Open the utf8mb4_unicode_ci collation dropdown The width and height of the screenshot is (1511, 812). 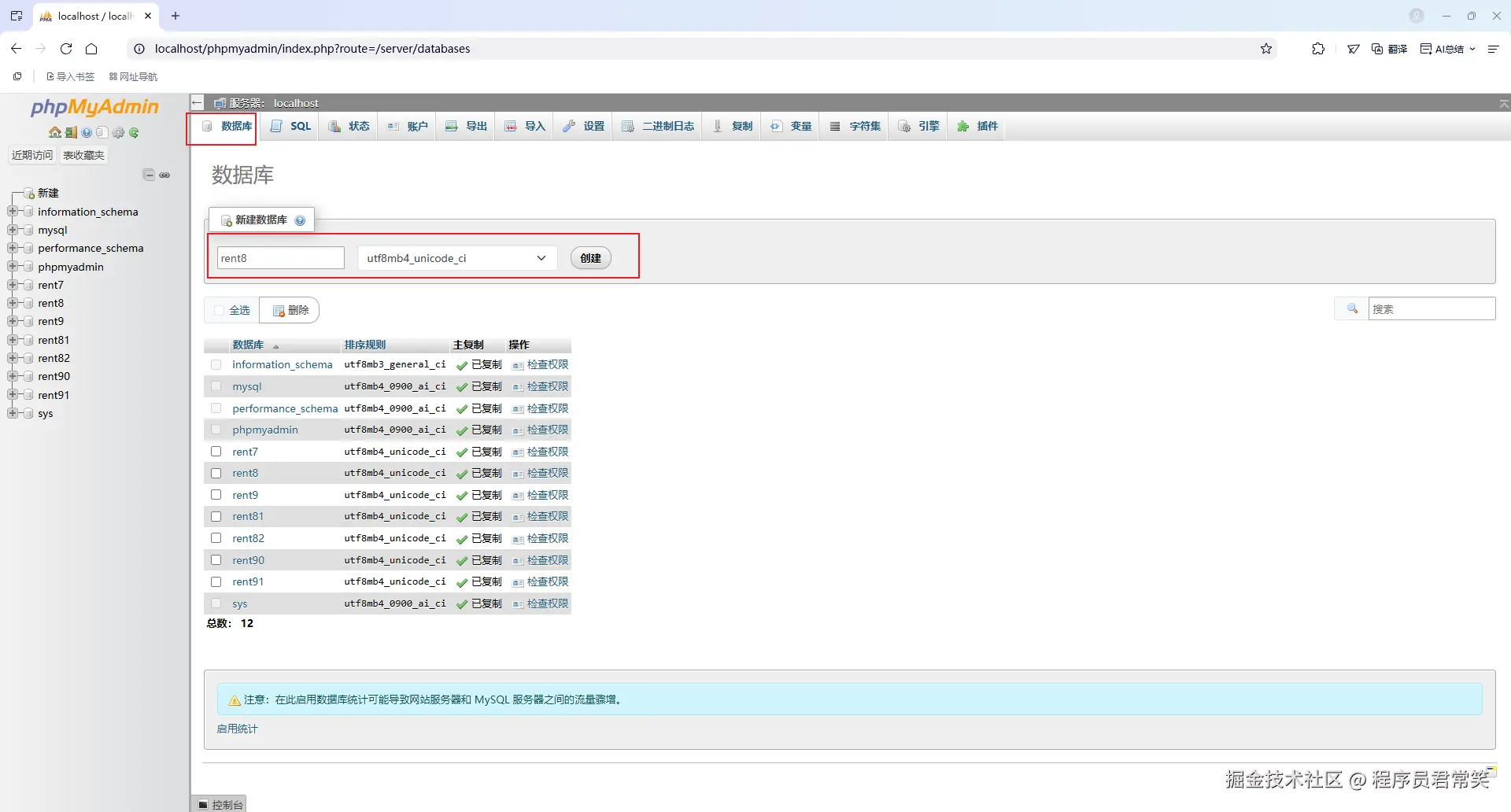[x=457, y=258]
